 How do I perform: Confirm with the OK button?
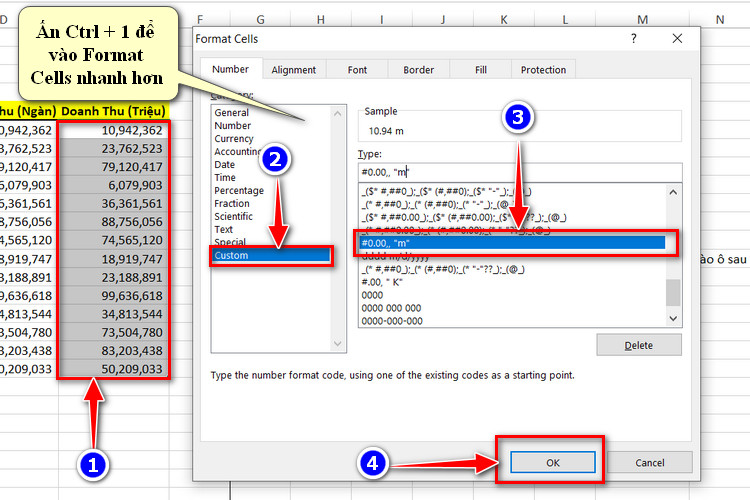tap(553, 463)
